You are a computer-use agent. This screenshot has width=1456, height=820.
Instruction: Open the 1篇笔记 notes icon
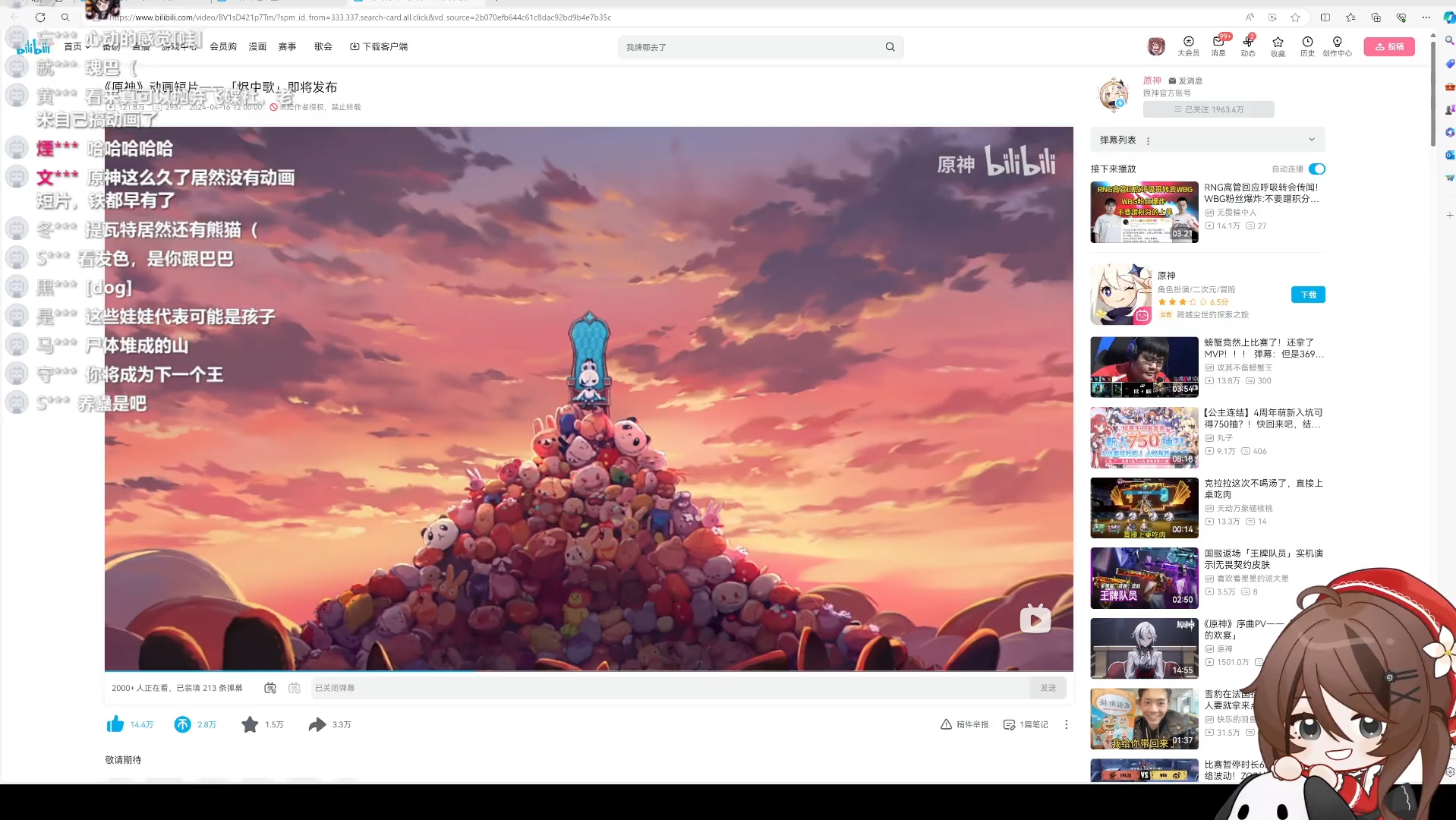coord(1026,724)
